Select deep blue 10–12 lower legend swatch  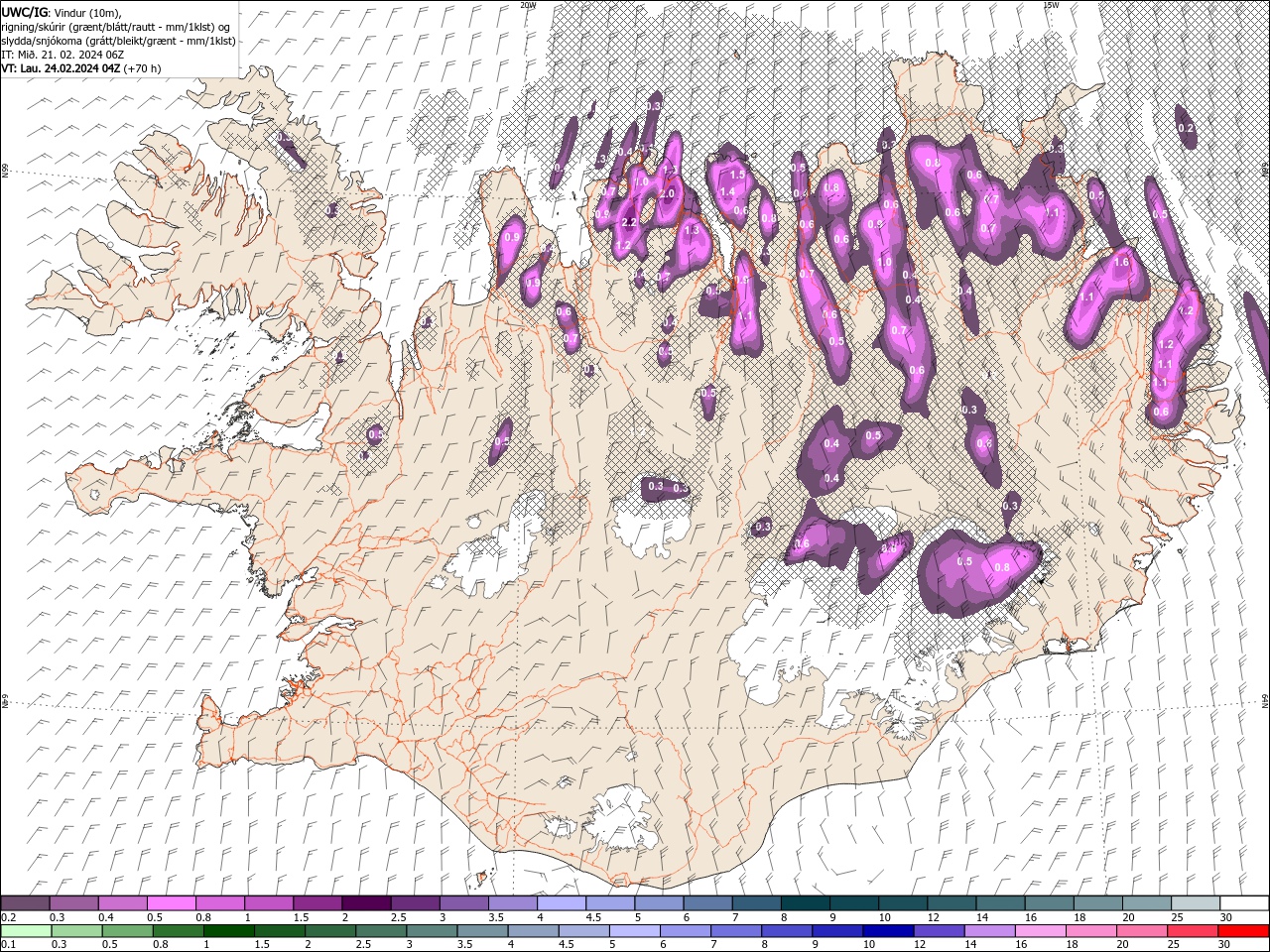[x=887, y=931]
